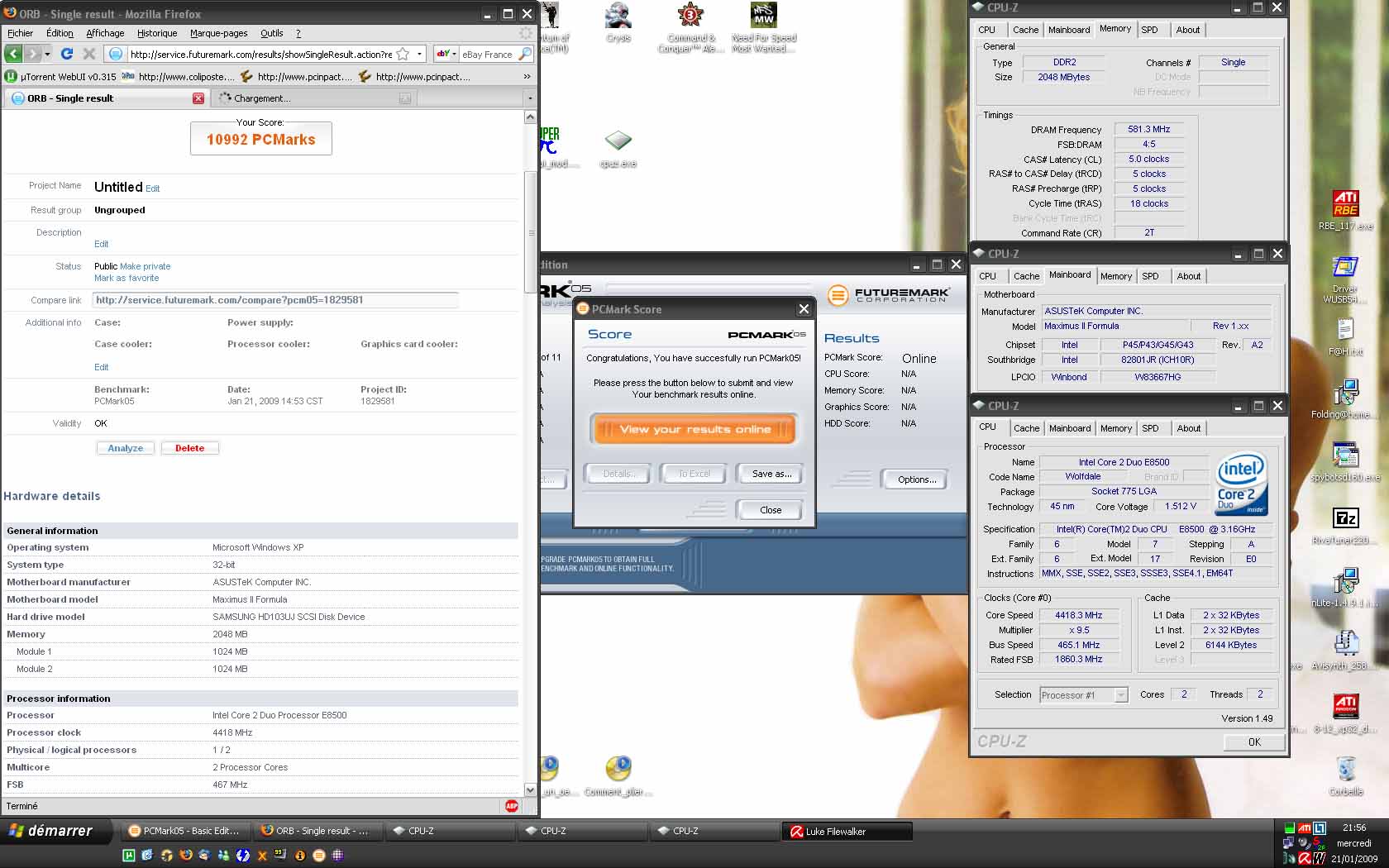Open tab list dropdown at tab bar end
1389x868 pixels.
click(x=530, y=98)
